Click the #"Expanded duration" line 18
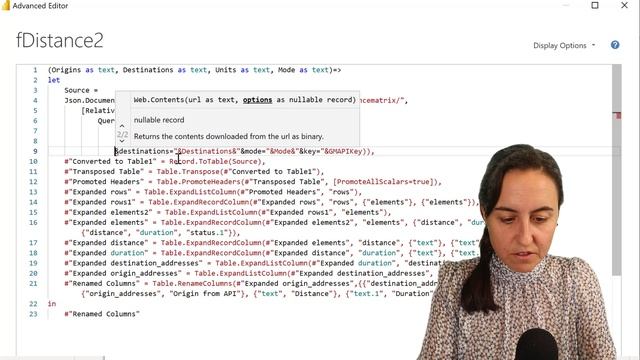Screen dimensions: 640x360 (272, 253)
